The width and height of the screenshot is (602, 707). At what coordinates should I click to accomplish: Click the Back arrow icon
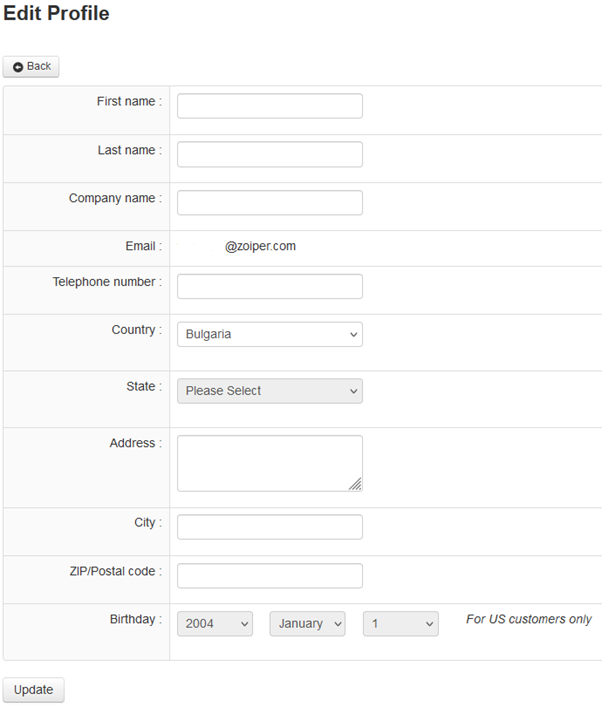pos(18,67)
